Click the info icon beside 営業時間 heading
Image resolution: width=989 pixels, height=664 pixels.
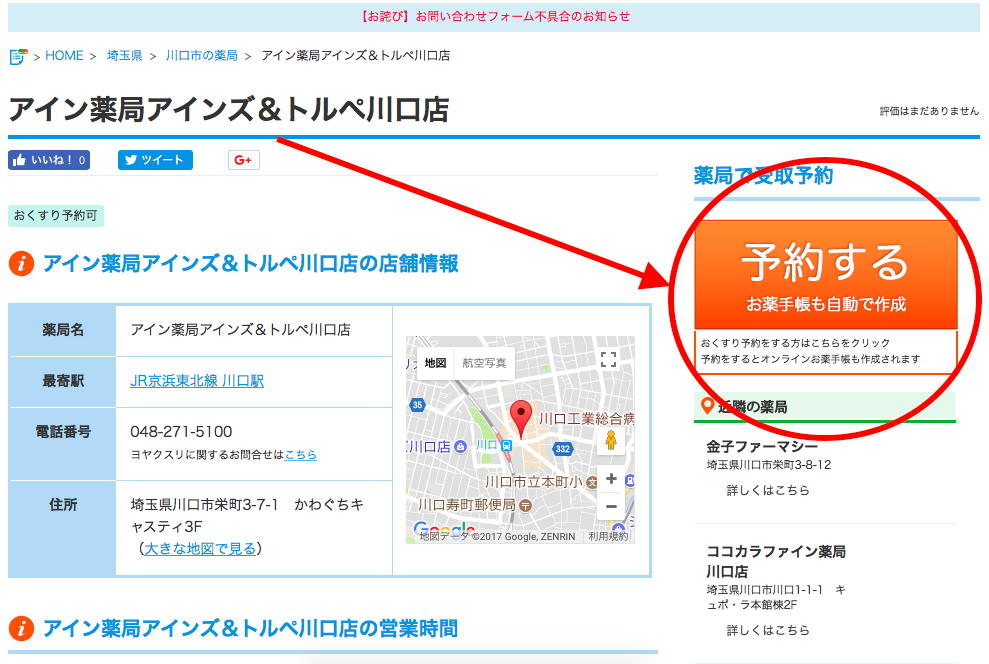(x=21, y=629)
